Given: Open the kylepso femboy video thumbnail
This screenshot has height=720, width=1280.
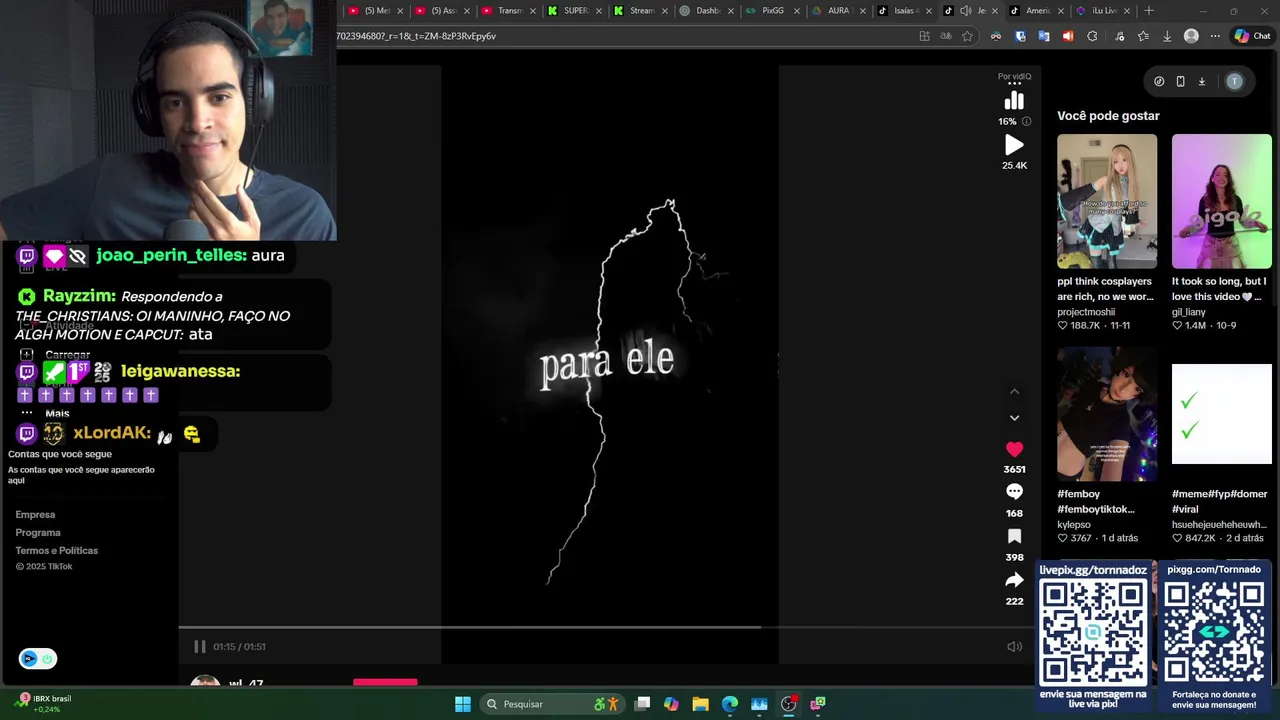Looking at the screenshot, I should click(x=1107, y=414).
